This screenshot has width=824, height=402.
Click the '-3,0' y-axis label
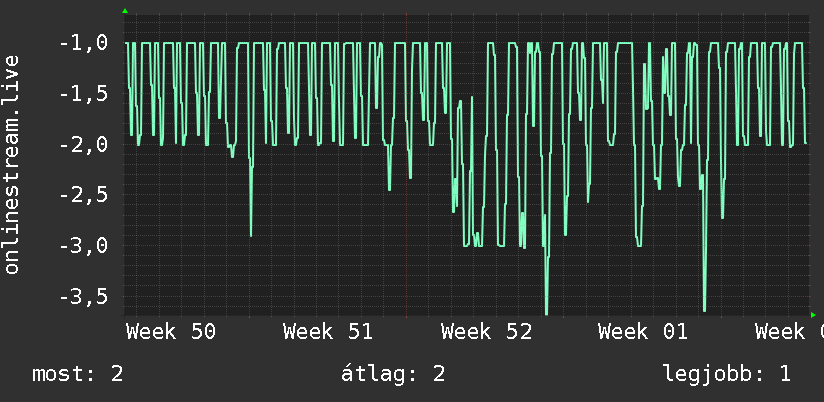(x=84, y=246)
